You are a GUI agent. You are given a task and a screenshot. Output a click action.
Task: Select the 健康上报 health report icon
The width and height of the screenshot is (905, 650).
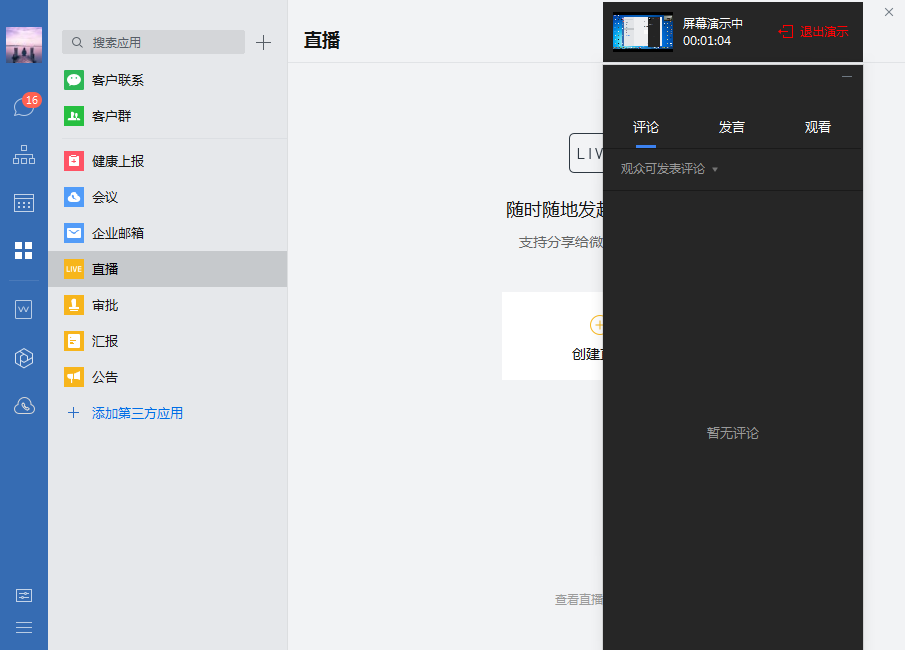[x=73, y=160]
